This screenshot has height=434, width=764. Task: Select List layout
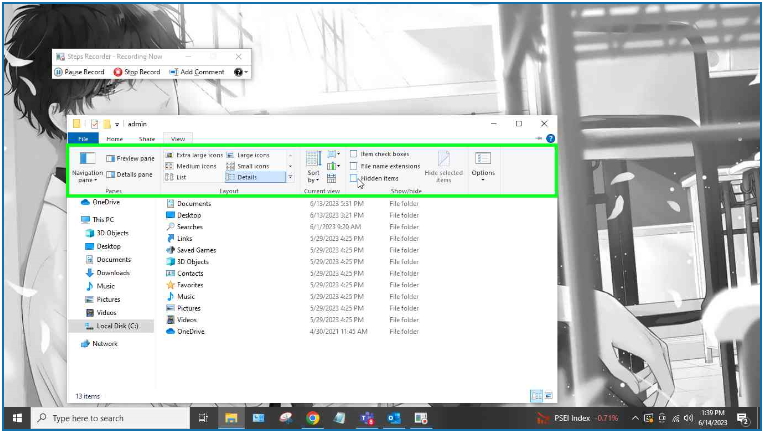[x=176, y=177]
